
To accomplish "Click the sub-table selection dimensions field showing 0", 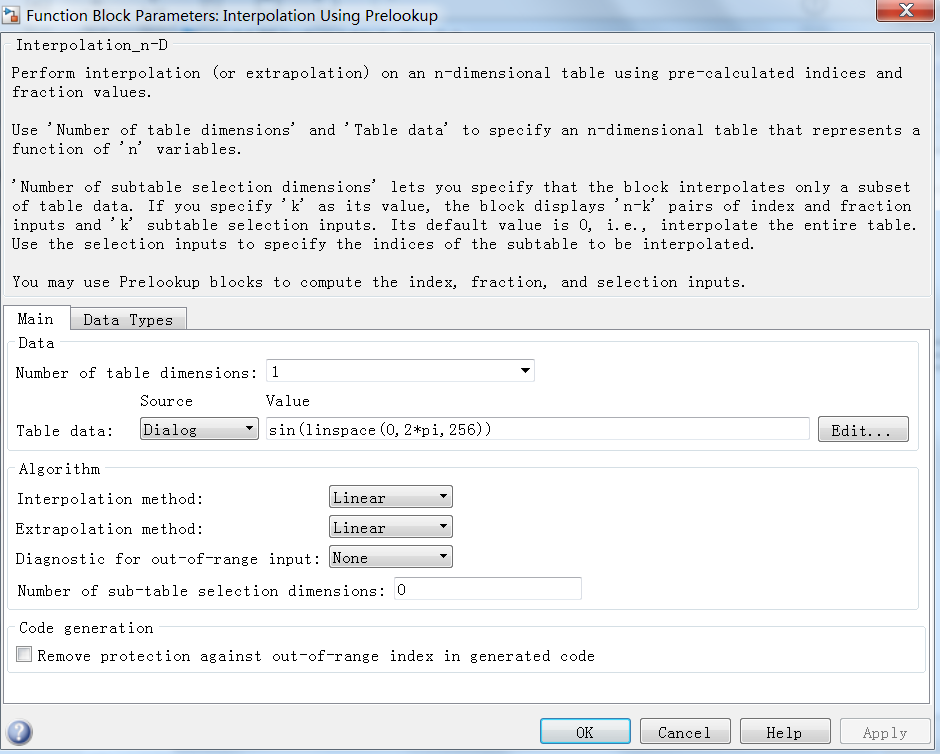I will point(487,588).
